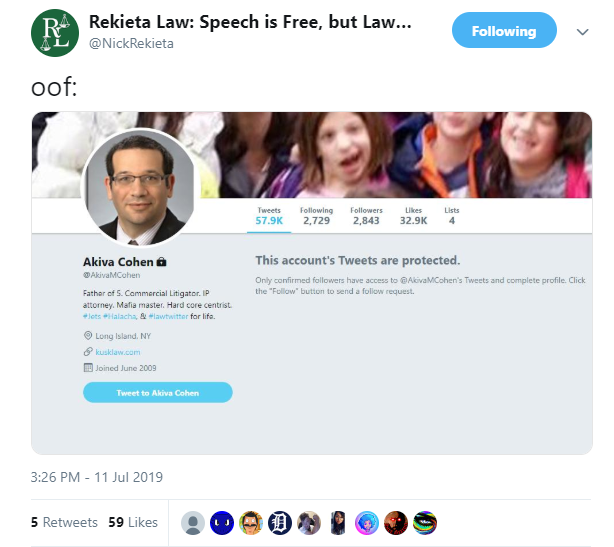The image size is (614, 547).
Task: Open the dark blue eyes liker avatar
Action: tap(222, 523)
